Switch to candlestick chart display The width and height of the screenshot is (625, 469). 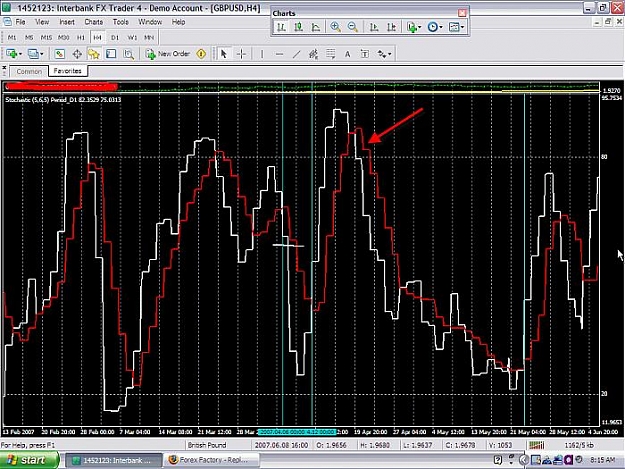(299, 27)
